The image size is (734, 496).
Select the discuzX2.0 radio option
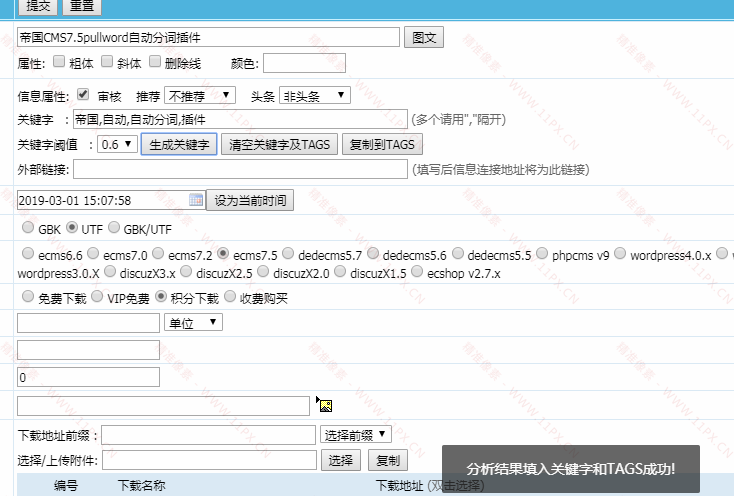coord(264,271)
